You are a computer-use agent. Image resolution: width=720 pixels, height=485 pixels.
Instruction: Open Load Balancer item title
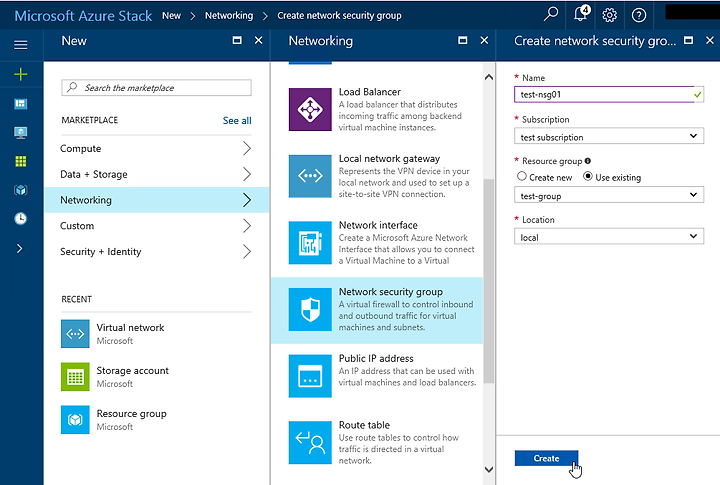click(x=370, y=92)
